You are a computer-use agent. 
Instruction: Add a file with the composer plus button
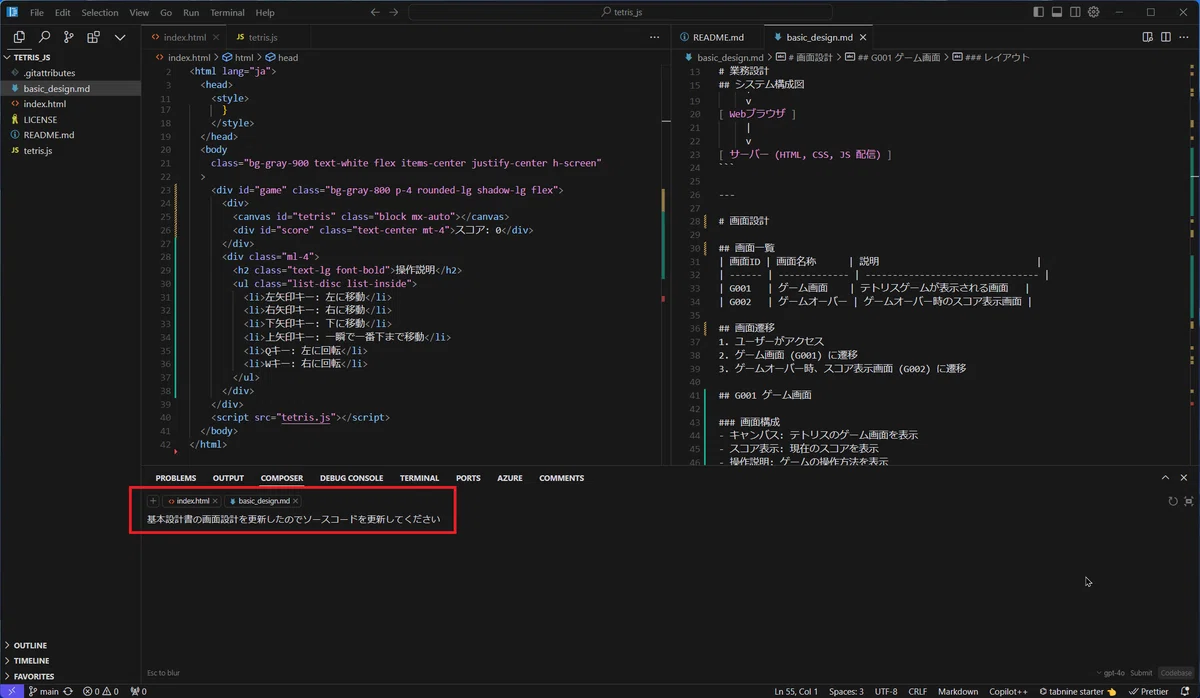pos(153,501)
